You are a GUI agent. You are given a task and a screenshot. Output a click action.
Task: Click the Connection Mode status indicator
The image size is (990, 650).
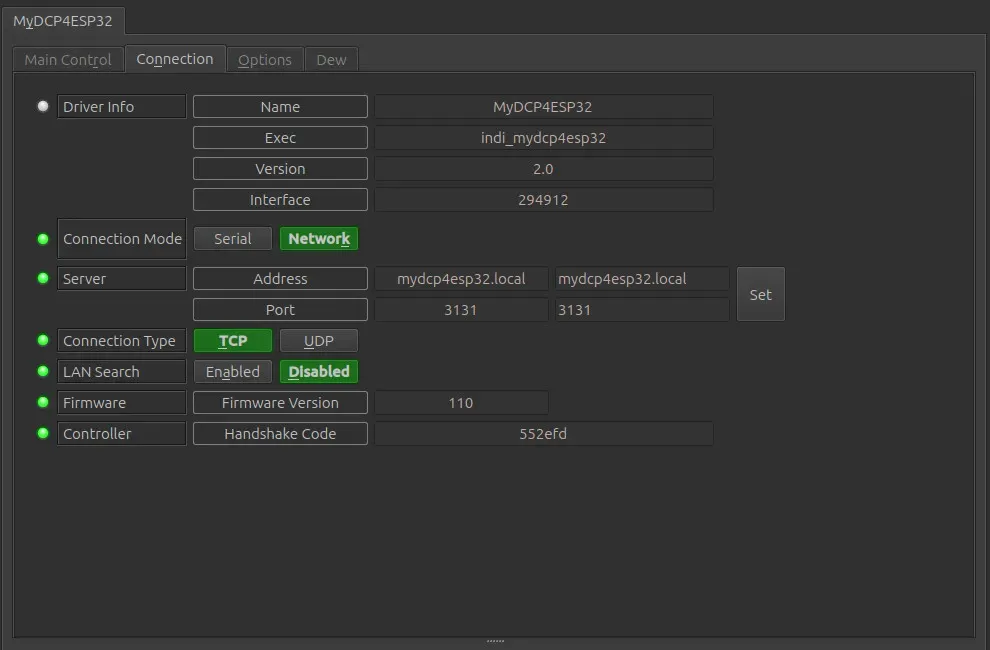pyautogui.click(x=43, y=239)
